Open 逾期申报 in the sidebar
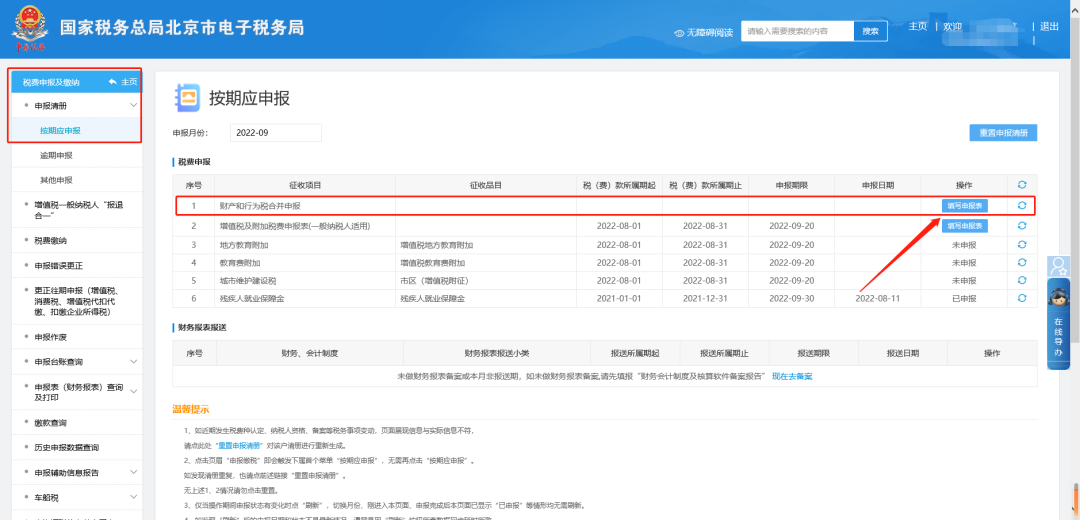Viewport: 1080px width, 520px height. 56,155
